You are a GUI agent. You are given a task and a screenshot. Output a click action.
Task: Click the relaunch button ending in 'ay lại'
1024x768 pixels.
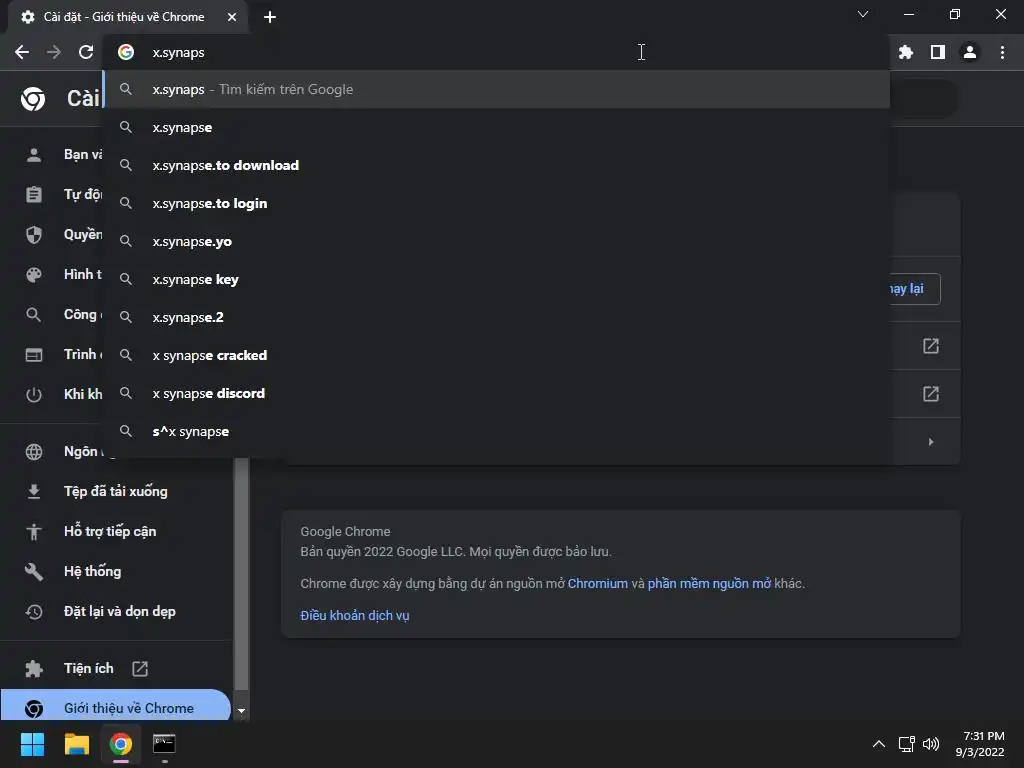coord(914,289)
